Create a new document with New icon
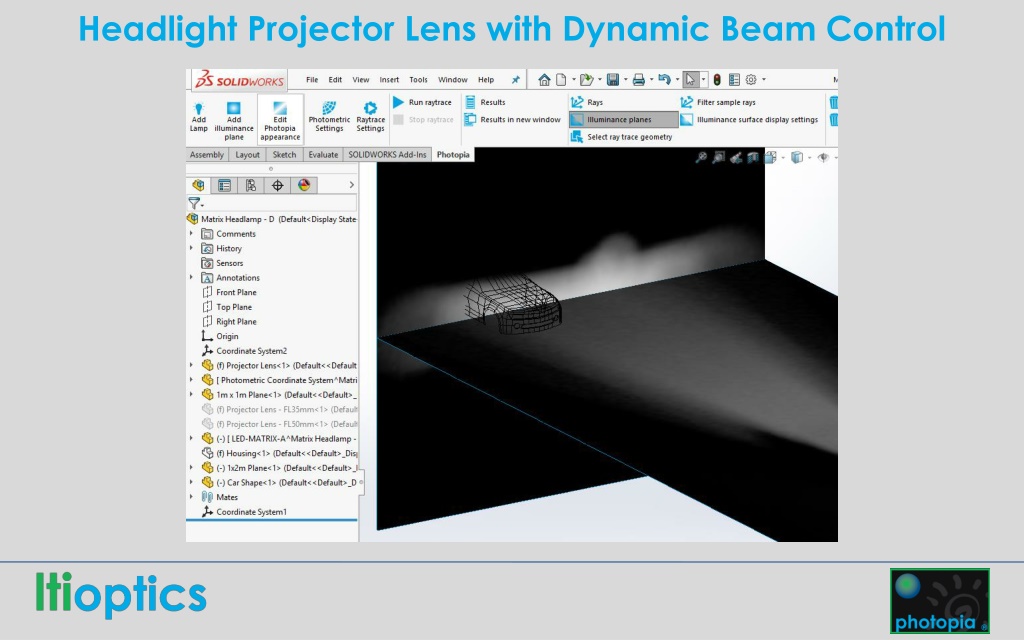1024x640 pixels. 562,80
